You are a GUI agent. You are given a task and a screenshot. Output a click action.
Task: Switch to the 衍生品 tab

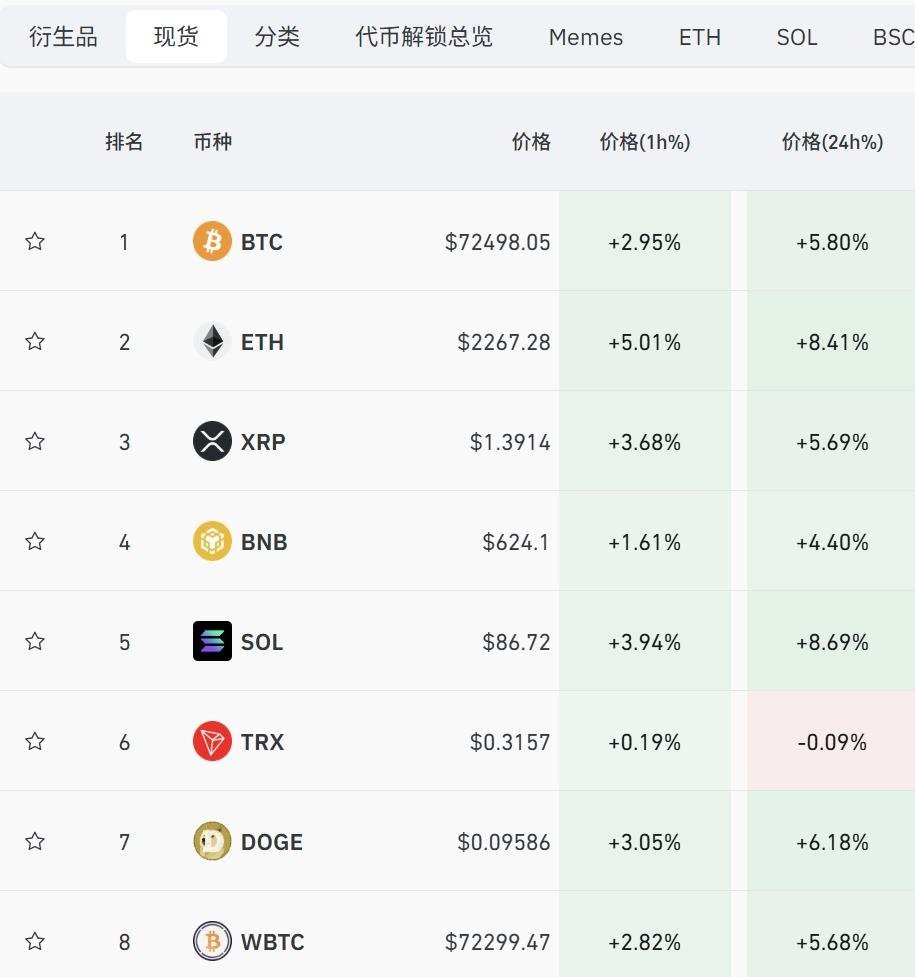[64, 36]
